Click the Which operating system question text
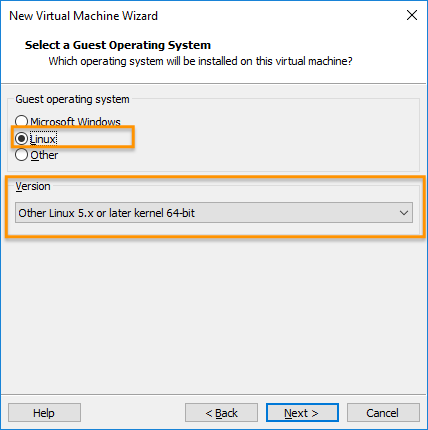This screenshot has width=428, height=430. pos(200,61)
